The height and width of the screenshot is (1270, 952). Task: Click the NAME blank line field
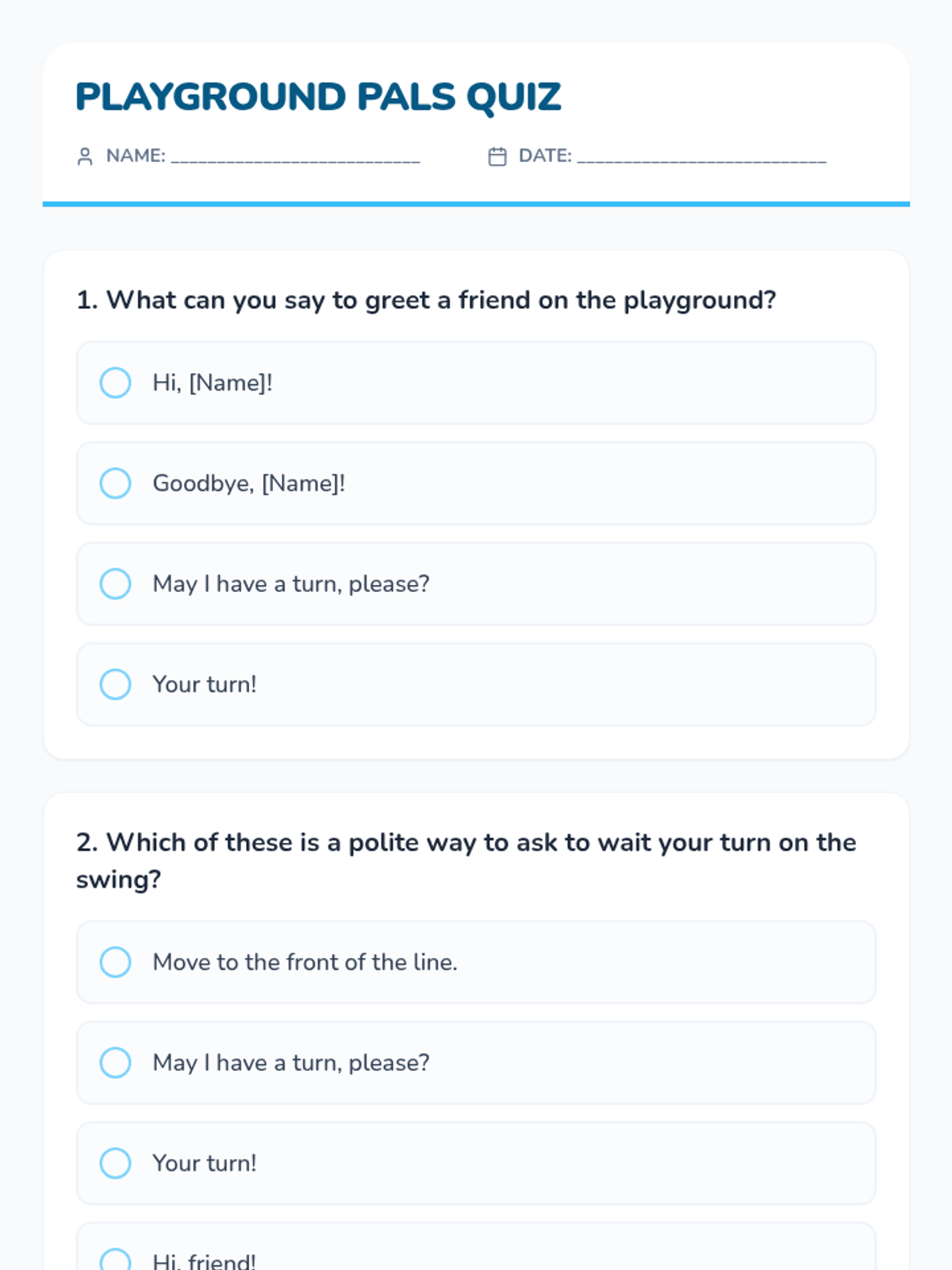pos(296,156)
